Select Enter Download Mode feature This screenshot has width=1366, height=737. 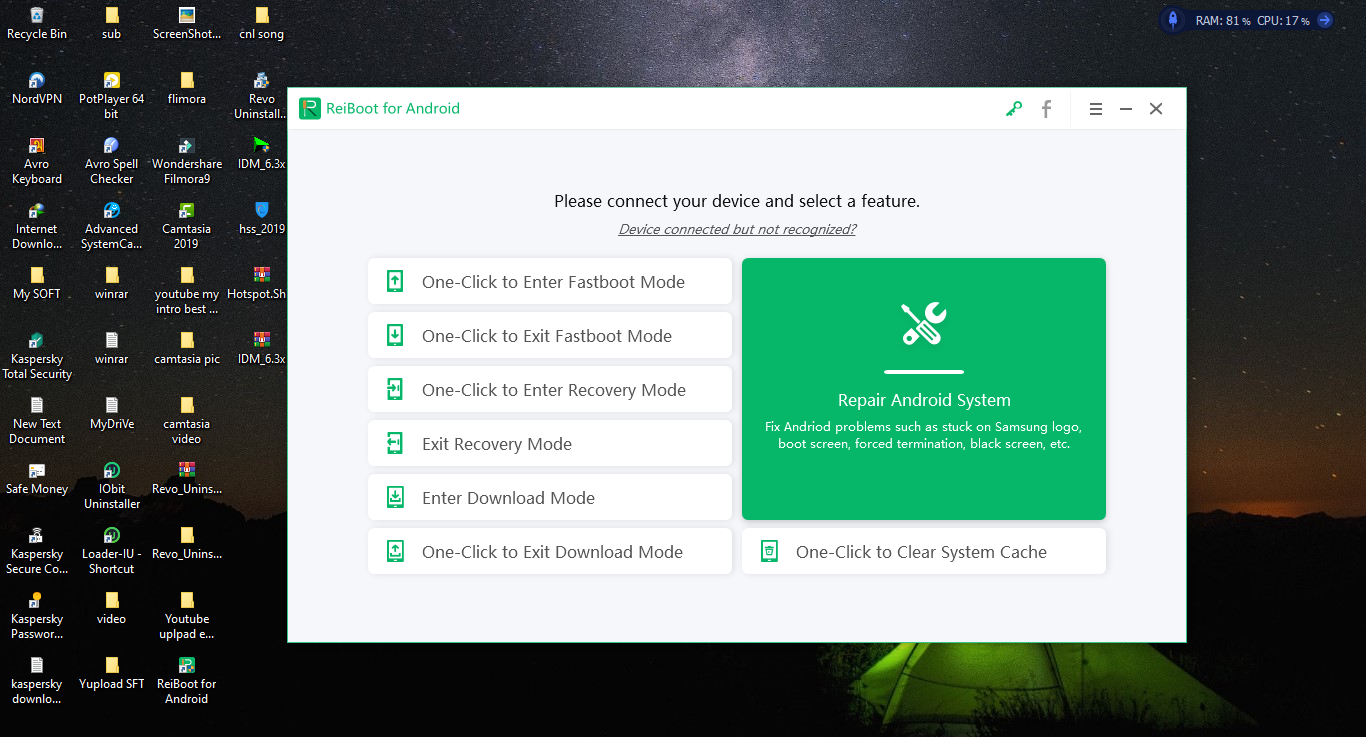coord(550,497)
